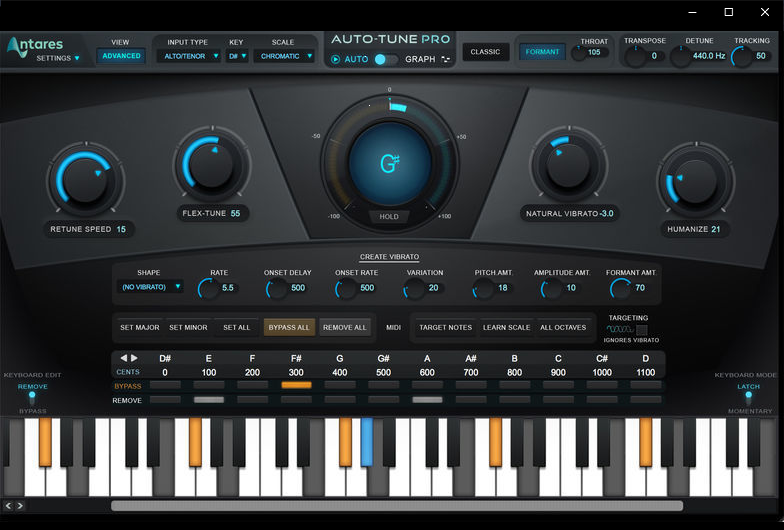Click Set Minor button

point(188,328)
